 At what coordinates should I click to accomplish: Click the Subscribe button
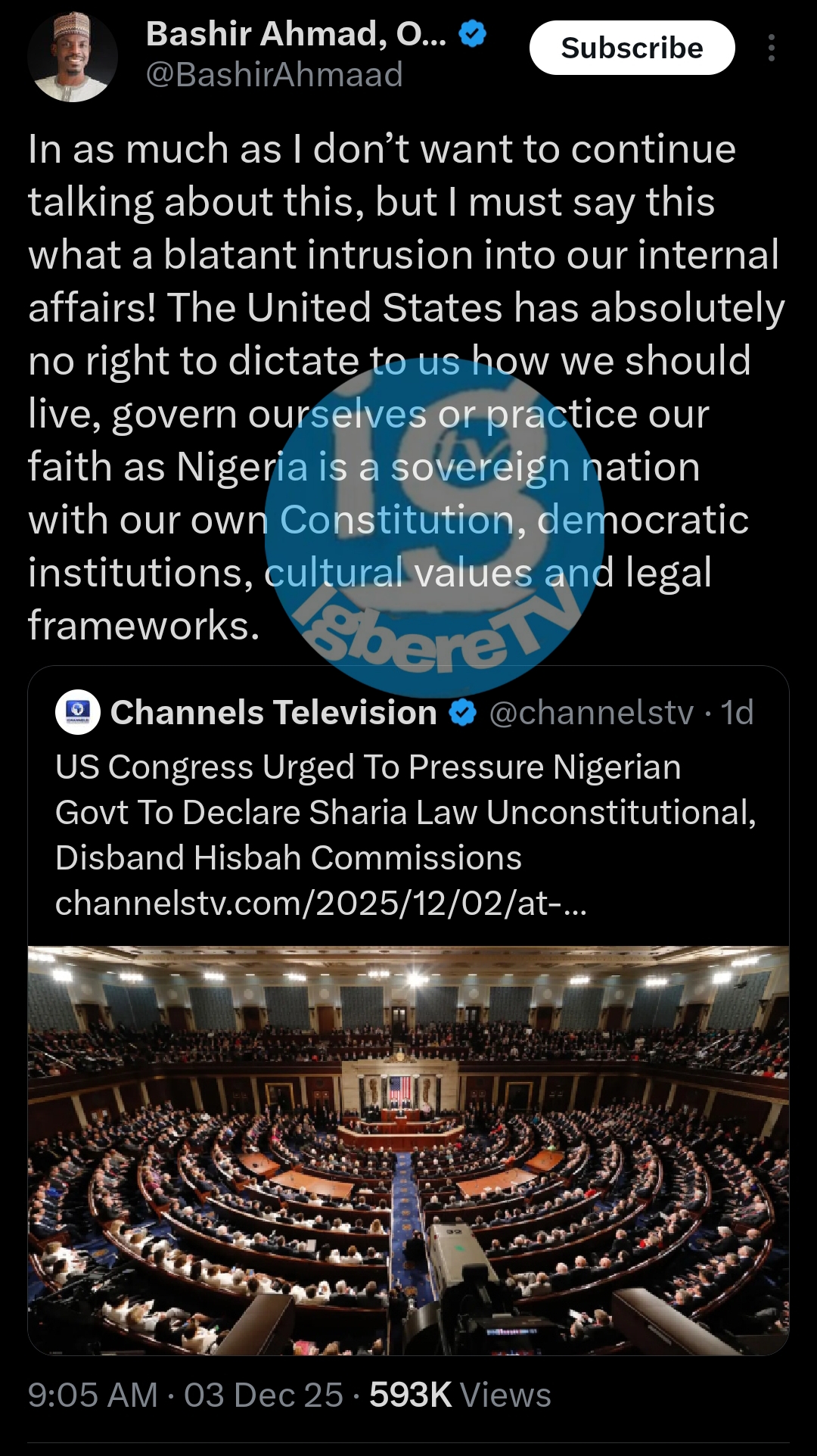pos(632,48)
